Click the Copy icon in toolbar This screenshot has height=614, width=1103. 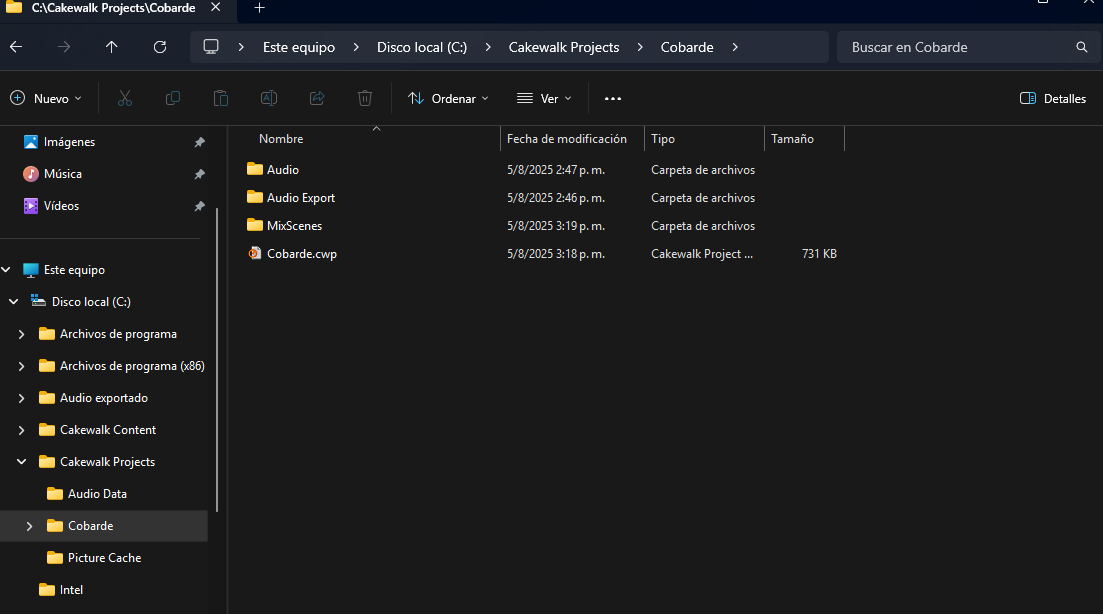pyautogui.click(x=173, y=98)
